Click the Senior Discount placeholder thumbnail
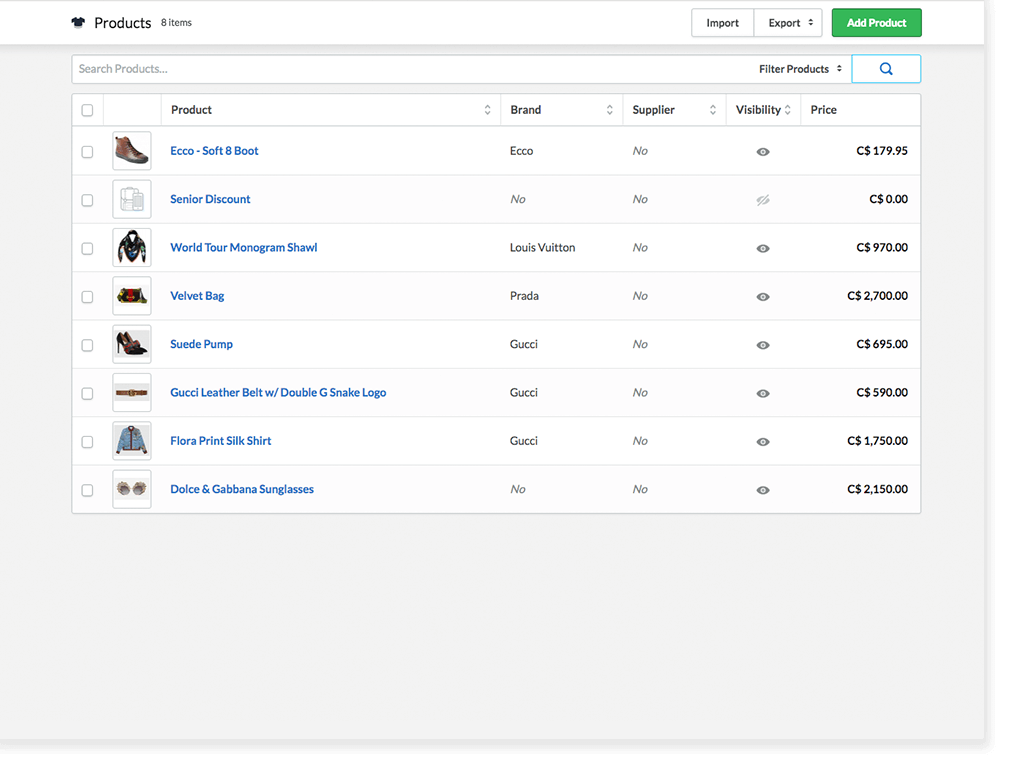This screenshot has height=768, width=1024. (x=132, y=199)
